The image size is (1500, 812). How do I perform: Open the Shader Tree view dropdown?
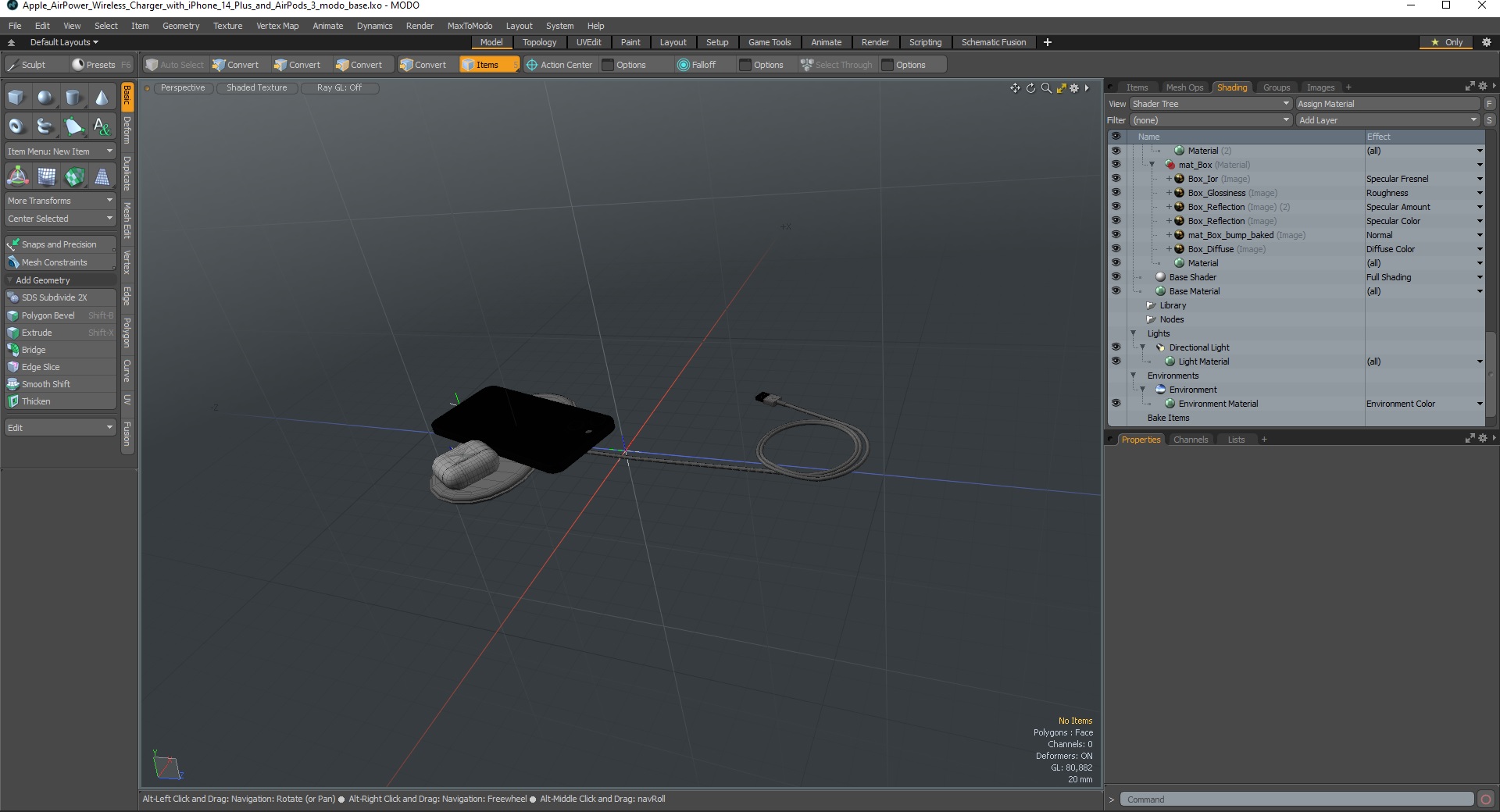pos(1210,104)
